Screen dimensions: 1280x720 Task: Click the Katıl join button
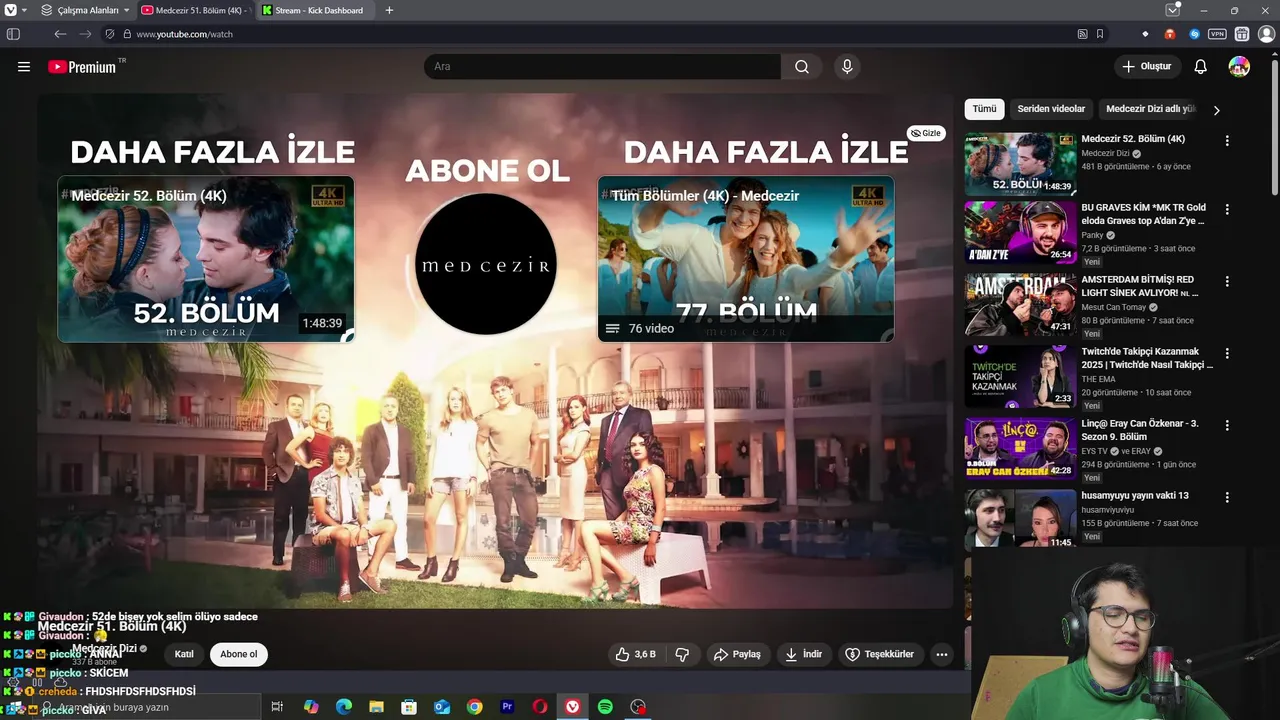pyautogui.click(x=184, y=654)
